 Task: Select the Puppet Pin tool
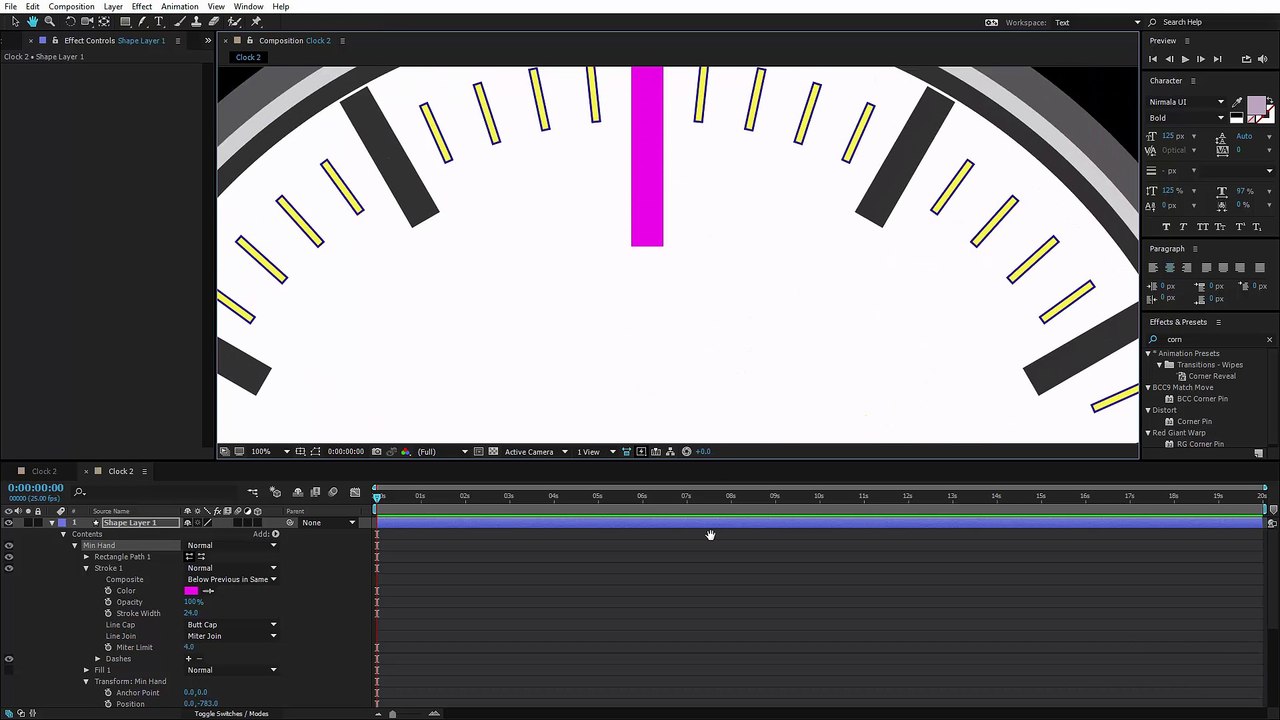(x=256, y=21)
